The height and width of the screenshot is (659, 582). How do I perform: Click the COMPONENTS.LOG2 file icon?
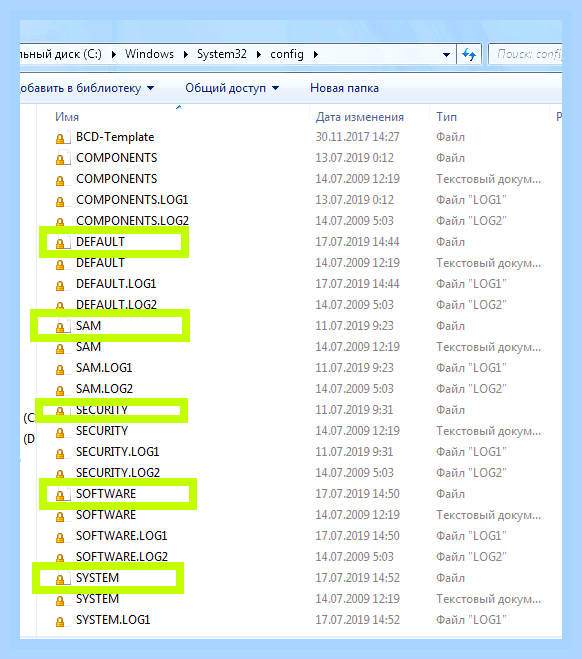61,221
